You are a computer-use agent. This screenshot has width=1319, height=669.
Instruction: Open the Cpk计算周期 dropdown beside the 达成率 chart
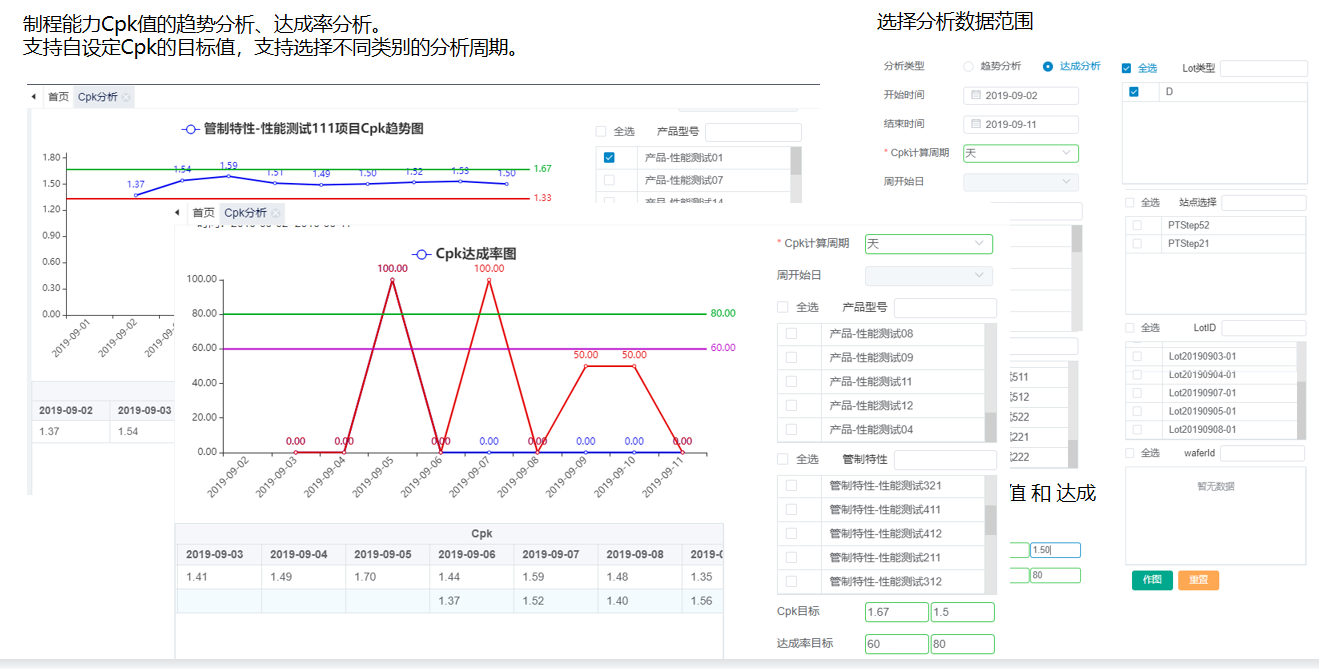click(x=928, y=244)
